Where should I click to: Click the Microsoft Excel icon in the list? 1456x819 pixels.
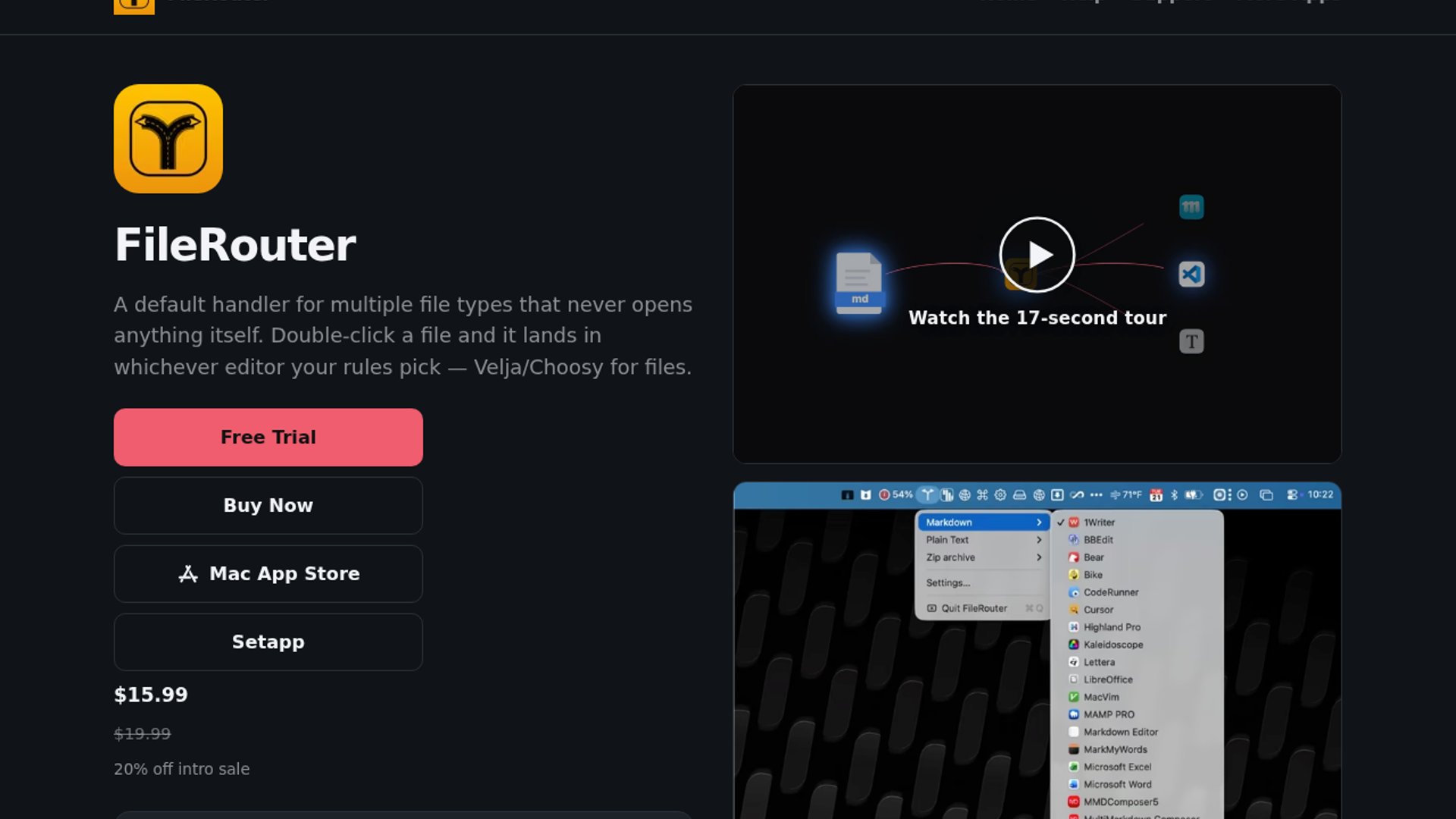1074,767
